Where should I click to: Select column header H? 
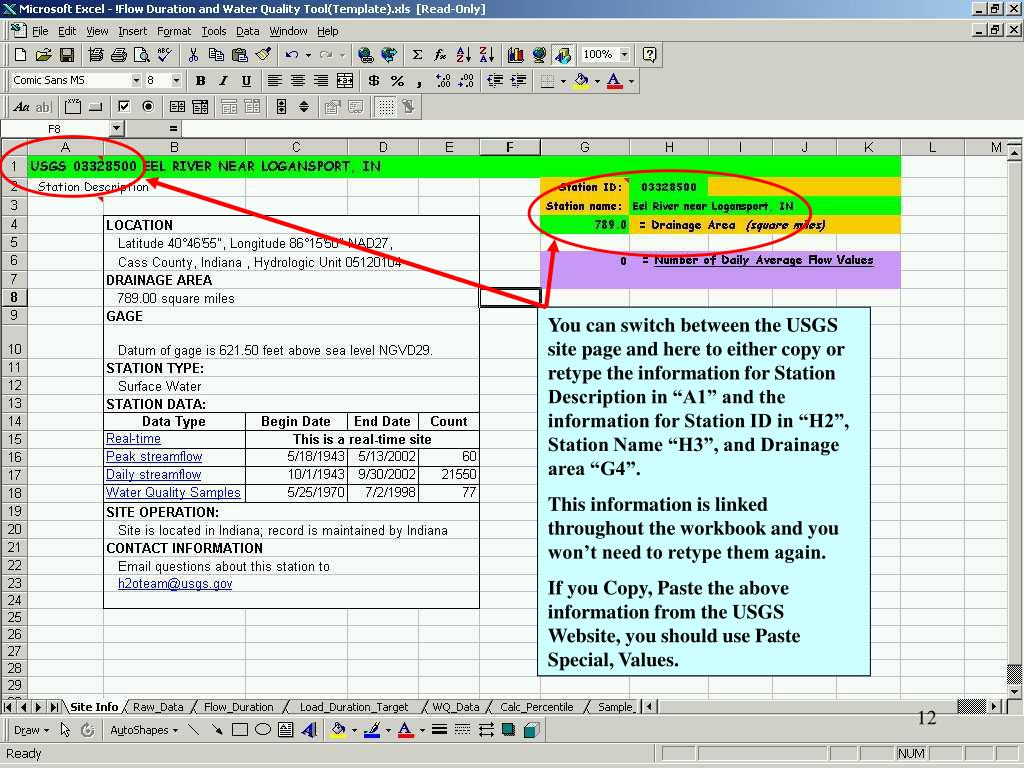669,148
